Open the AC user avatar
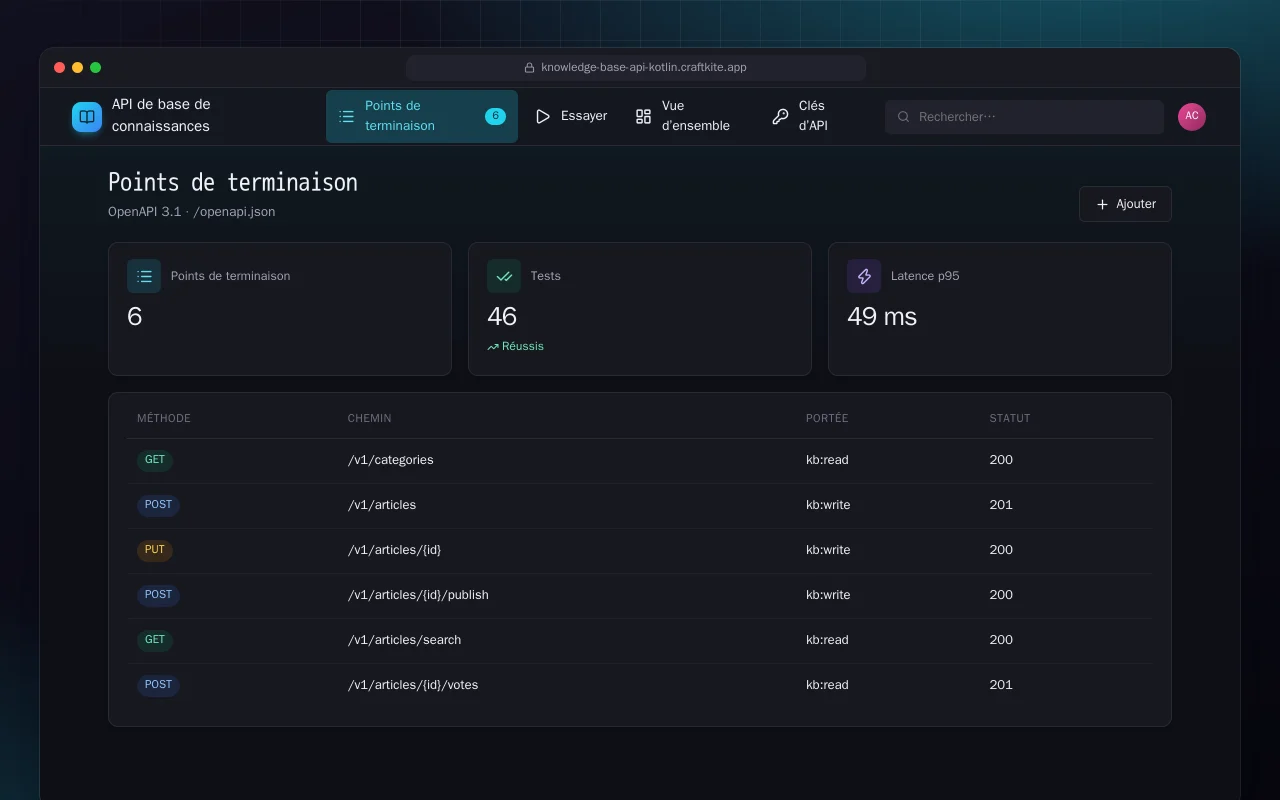1280x800 pixels. coord(1192,116)
